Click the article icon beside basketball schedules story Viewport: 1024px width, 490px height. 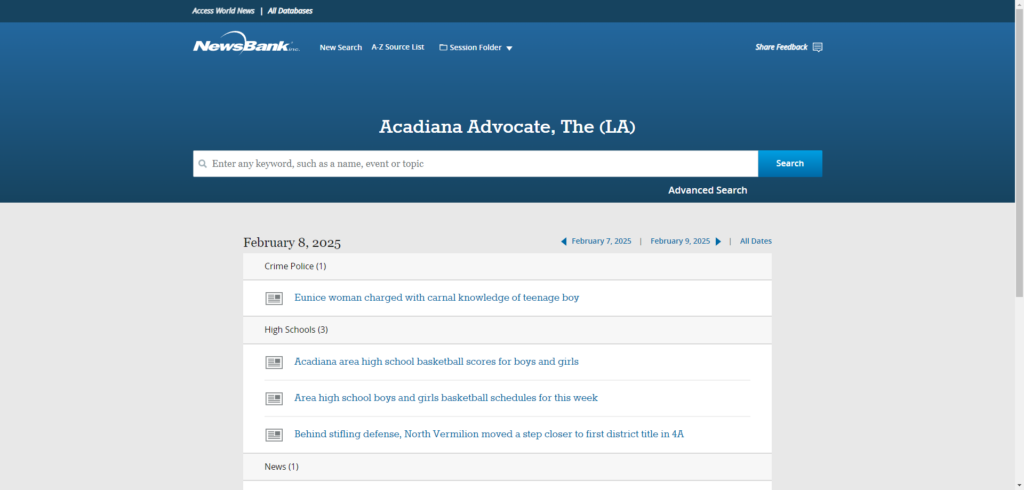point(274,398)
